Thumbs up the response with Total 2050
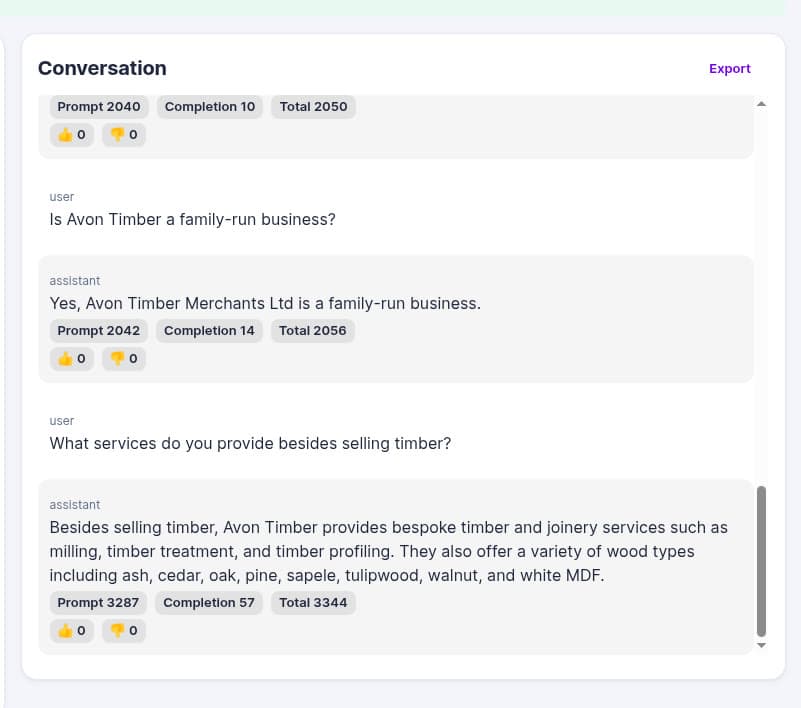Viewport: 801px width, 708px height. click(72, 134)
